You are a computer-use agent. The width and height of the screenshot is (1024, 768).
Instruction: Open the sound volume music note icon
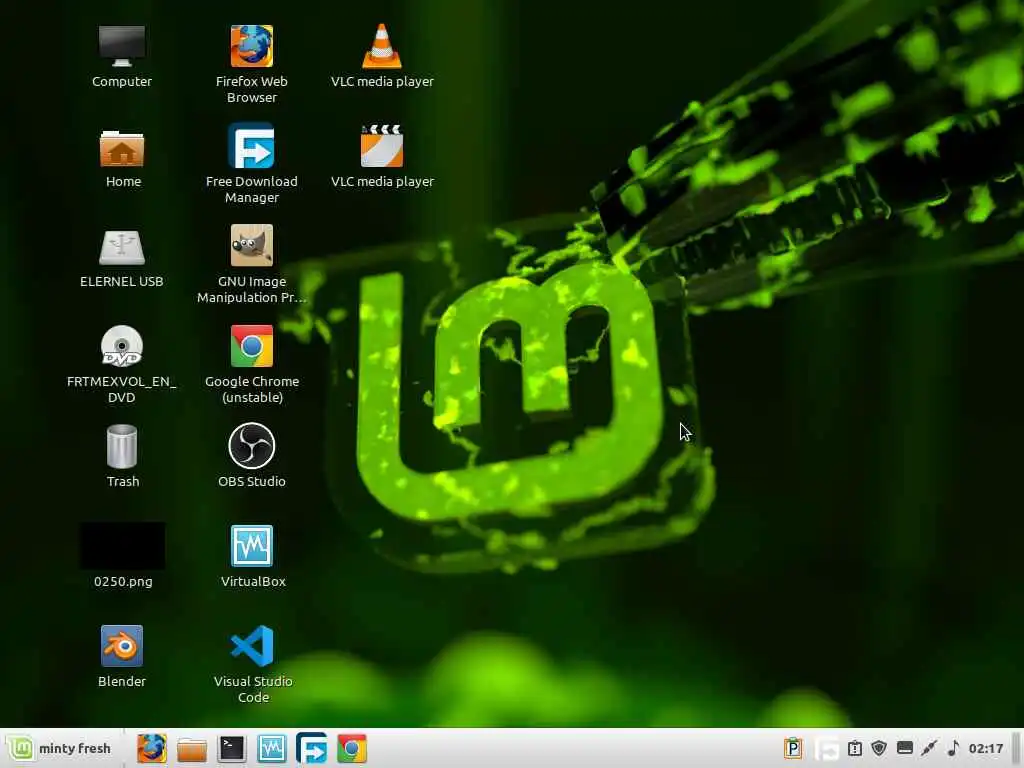coord(953,748)
